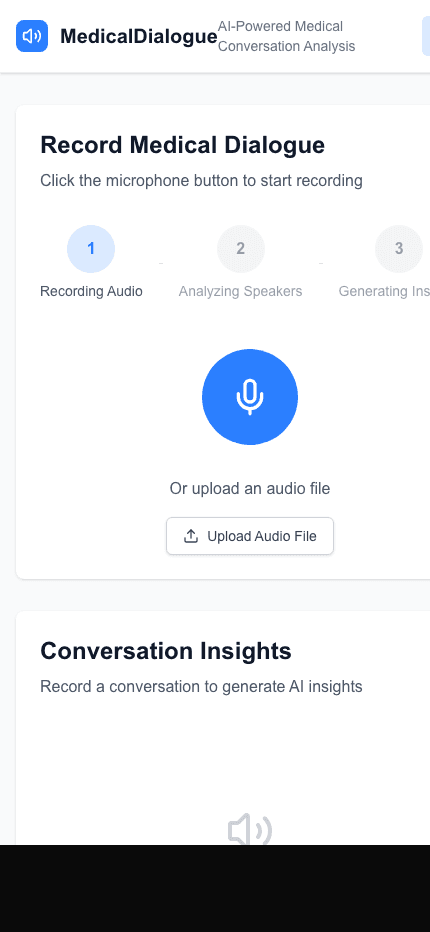The width and height of the screenshot is (430, 932).
Task: Click the gray speaker placeholder icon
Action: click(250, 830)
